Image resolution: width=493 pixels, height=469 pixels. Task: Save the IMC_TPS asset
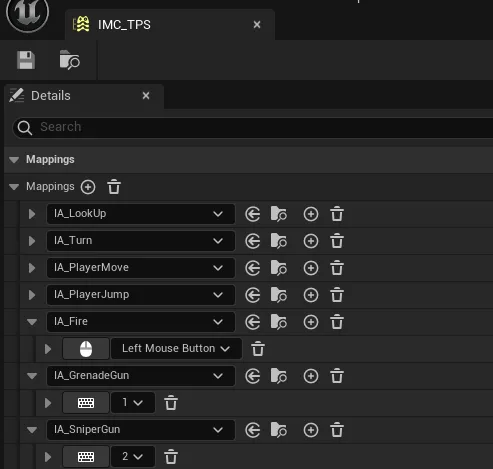[x=26, y=60]
